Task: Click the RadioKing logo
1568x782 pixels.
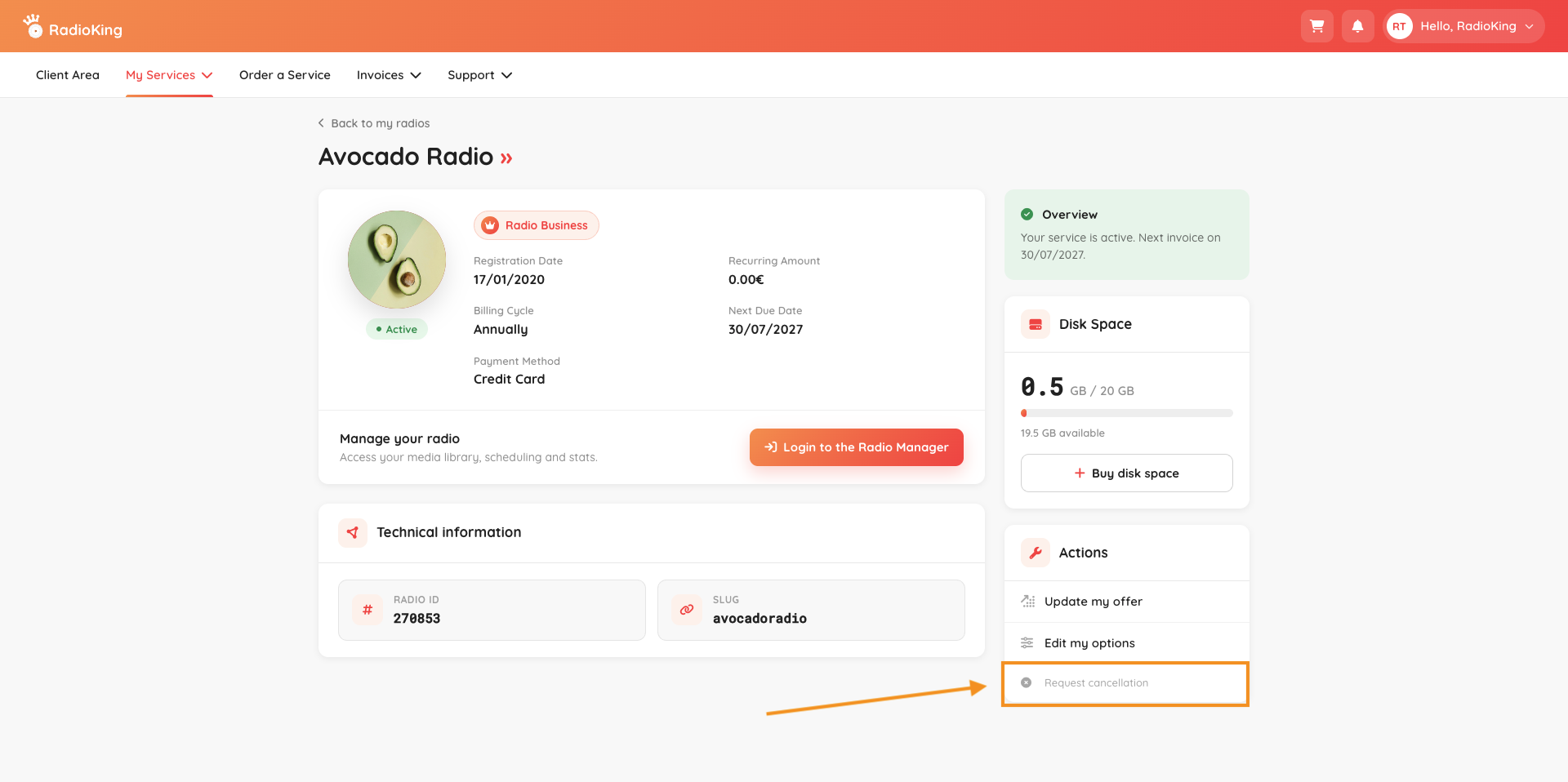Action: coord(73,26)
